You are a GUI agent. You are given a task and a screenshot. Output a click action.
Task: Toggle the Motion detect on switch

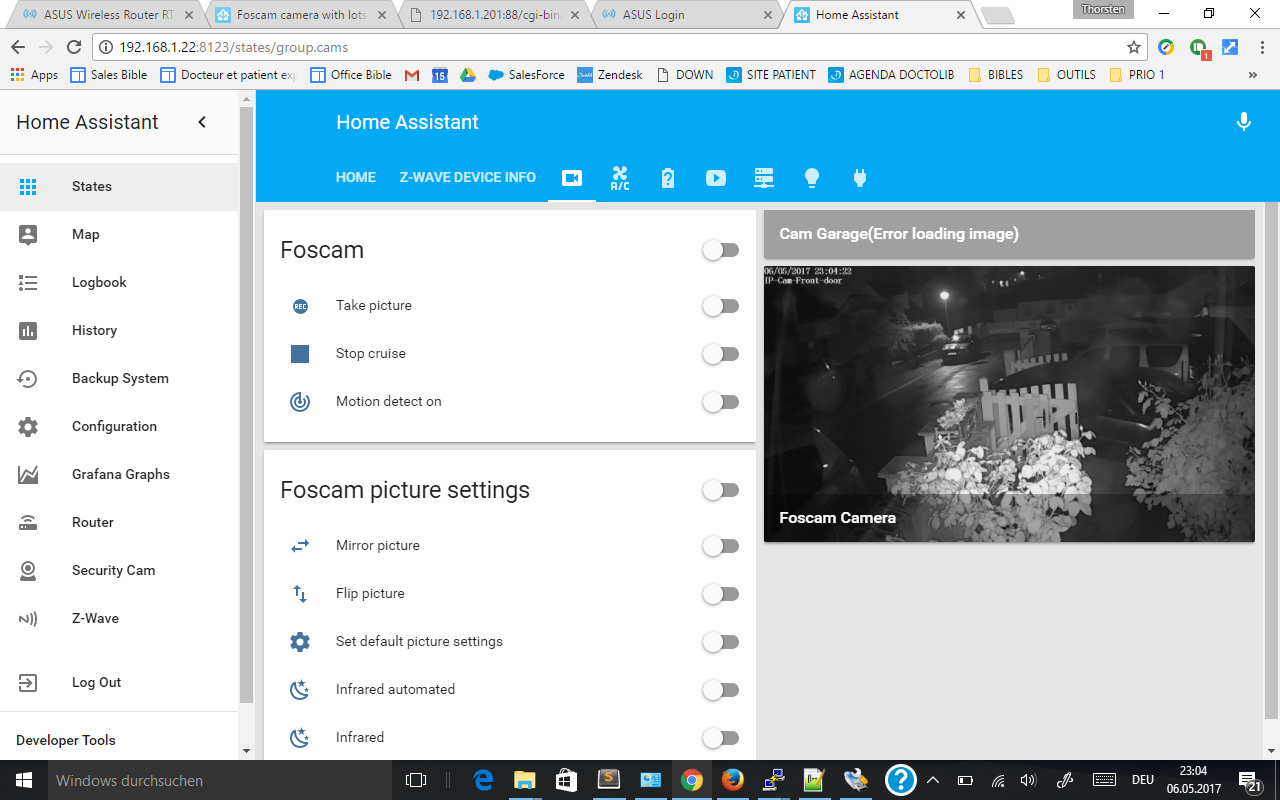720,402
